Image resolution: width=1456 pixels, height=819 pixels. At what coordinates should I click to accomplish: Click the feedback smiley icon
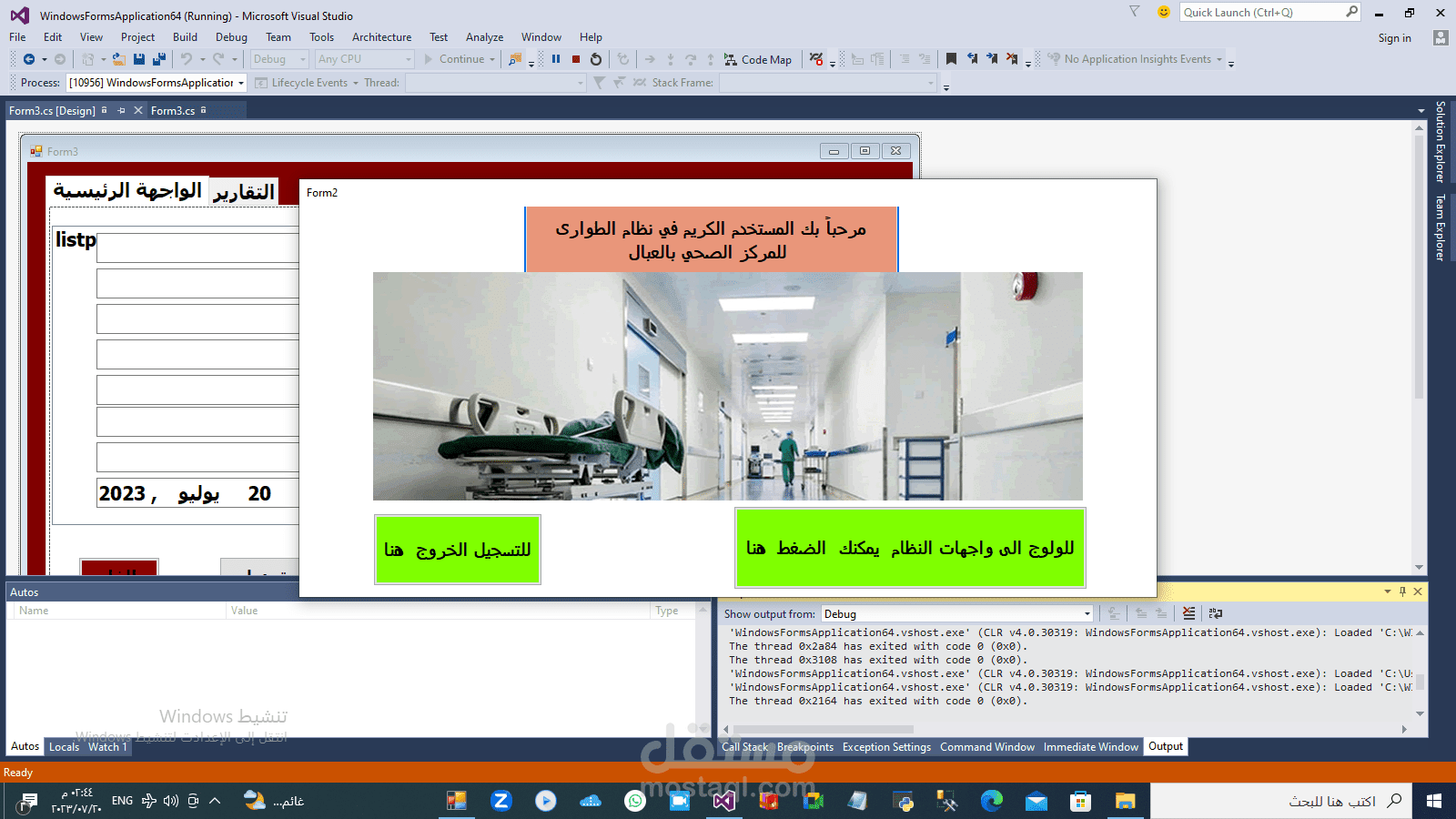[1163, 12]
